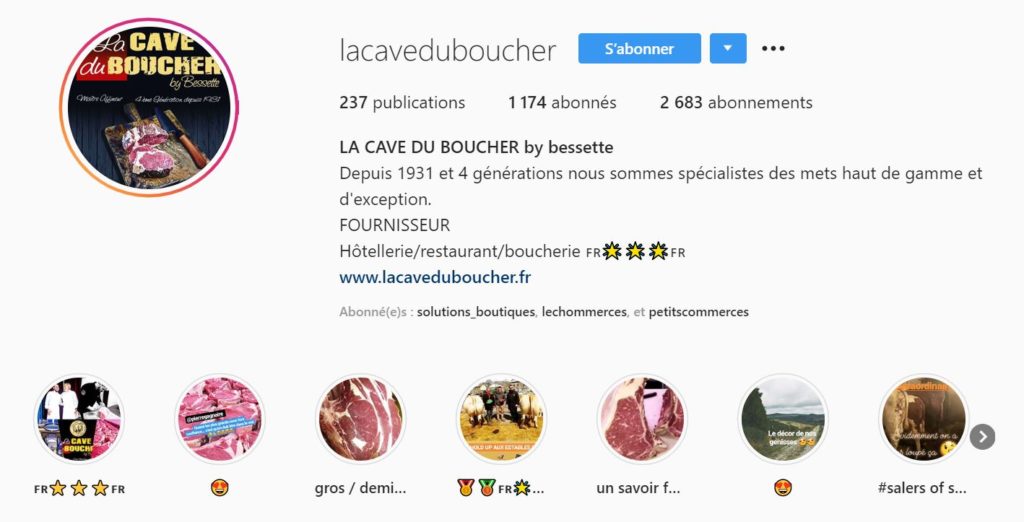
Task: Open the cattle show medals highlight
Action: 501,419
